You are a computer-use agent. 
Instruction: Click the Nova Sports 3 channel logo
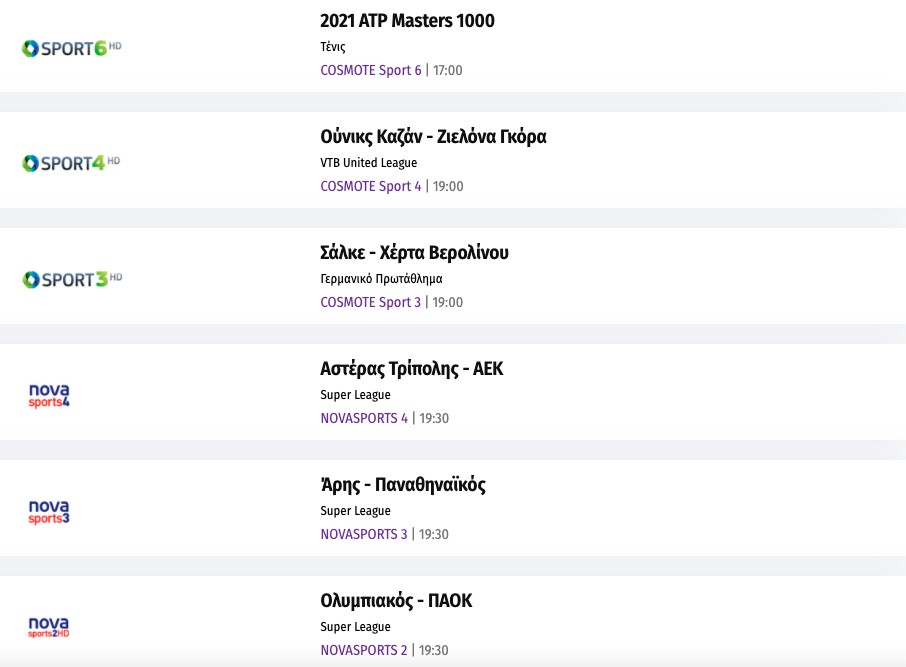[x=49, y=512]
